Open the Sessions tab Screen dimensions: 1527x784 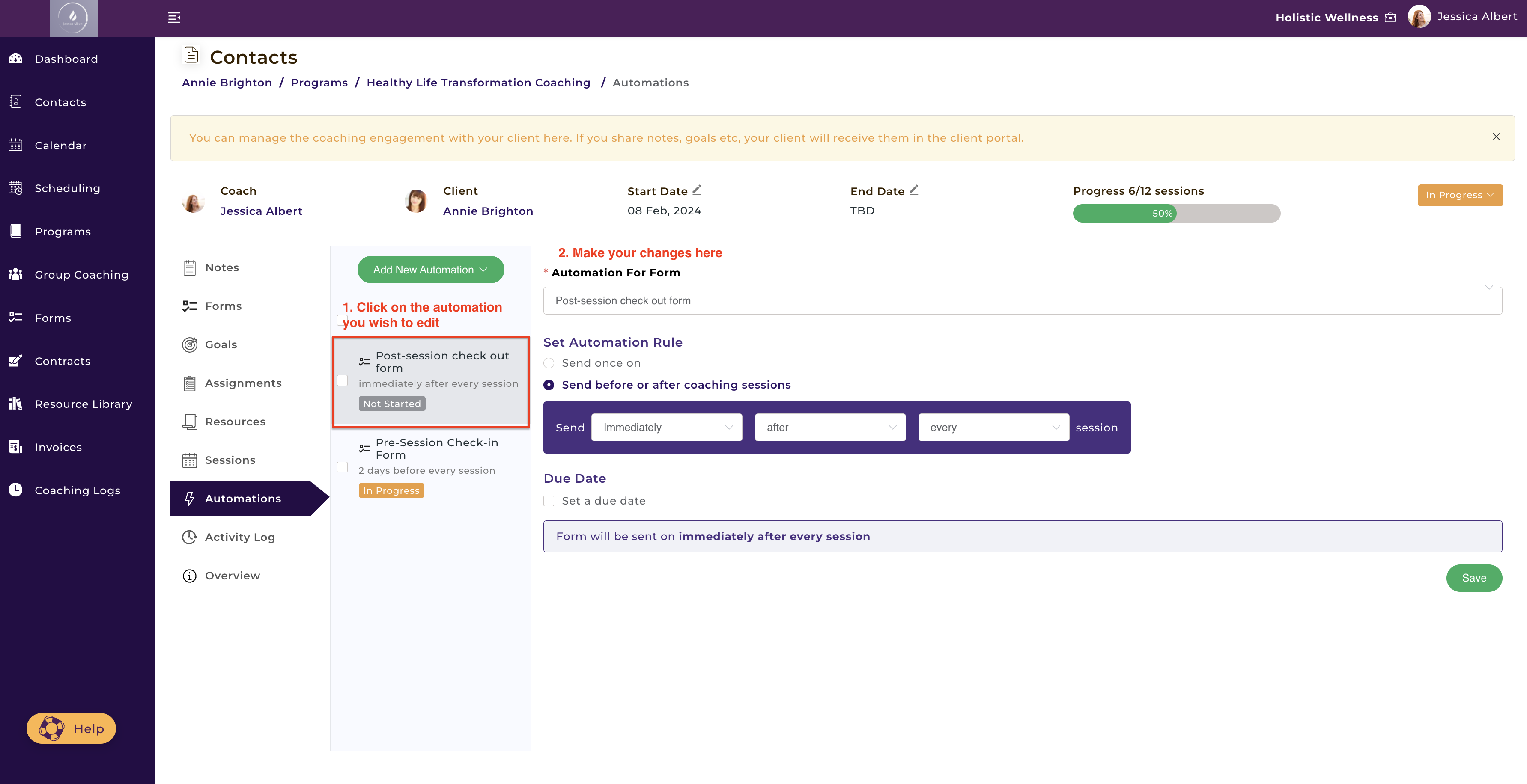[230, 460]
